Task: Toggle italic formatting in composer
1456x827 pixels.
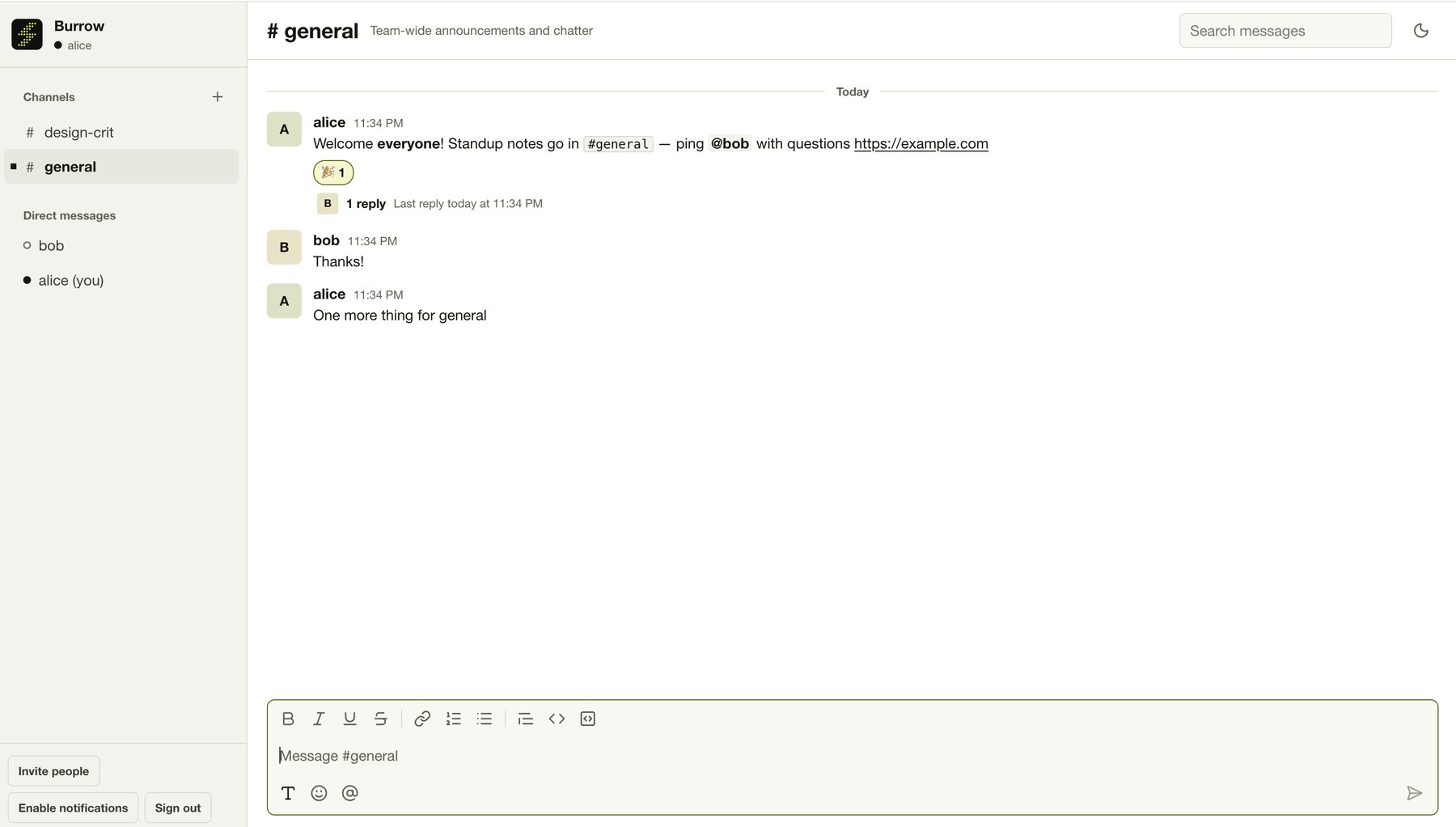Action: [319, 719]
